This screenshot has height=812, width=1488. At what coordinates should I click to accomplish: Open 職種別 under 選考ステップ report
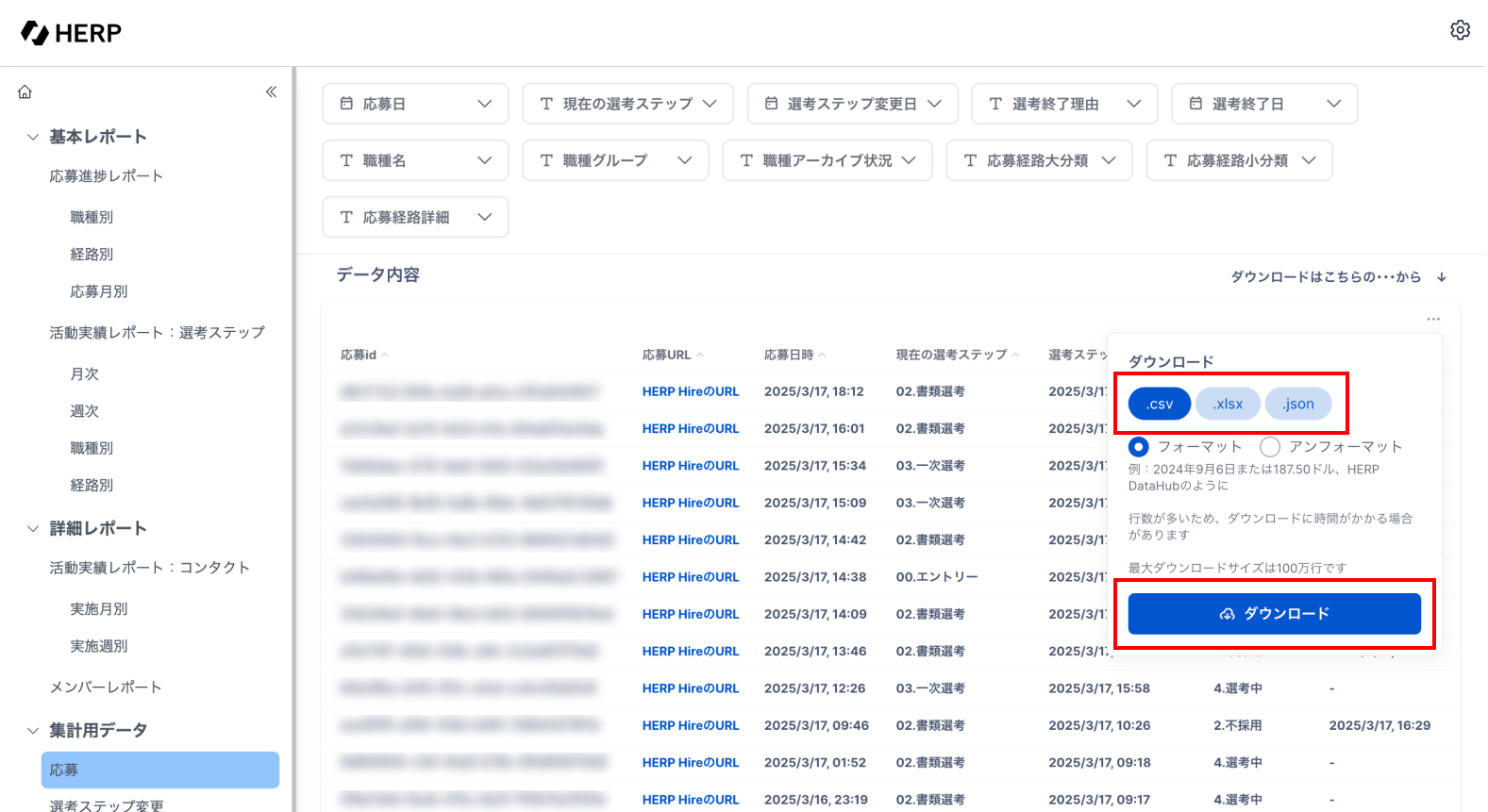[92, 448]
